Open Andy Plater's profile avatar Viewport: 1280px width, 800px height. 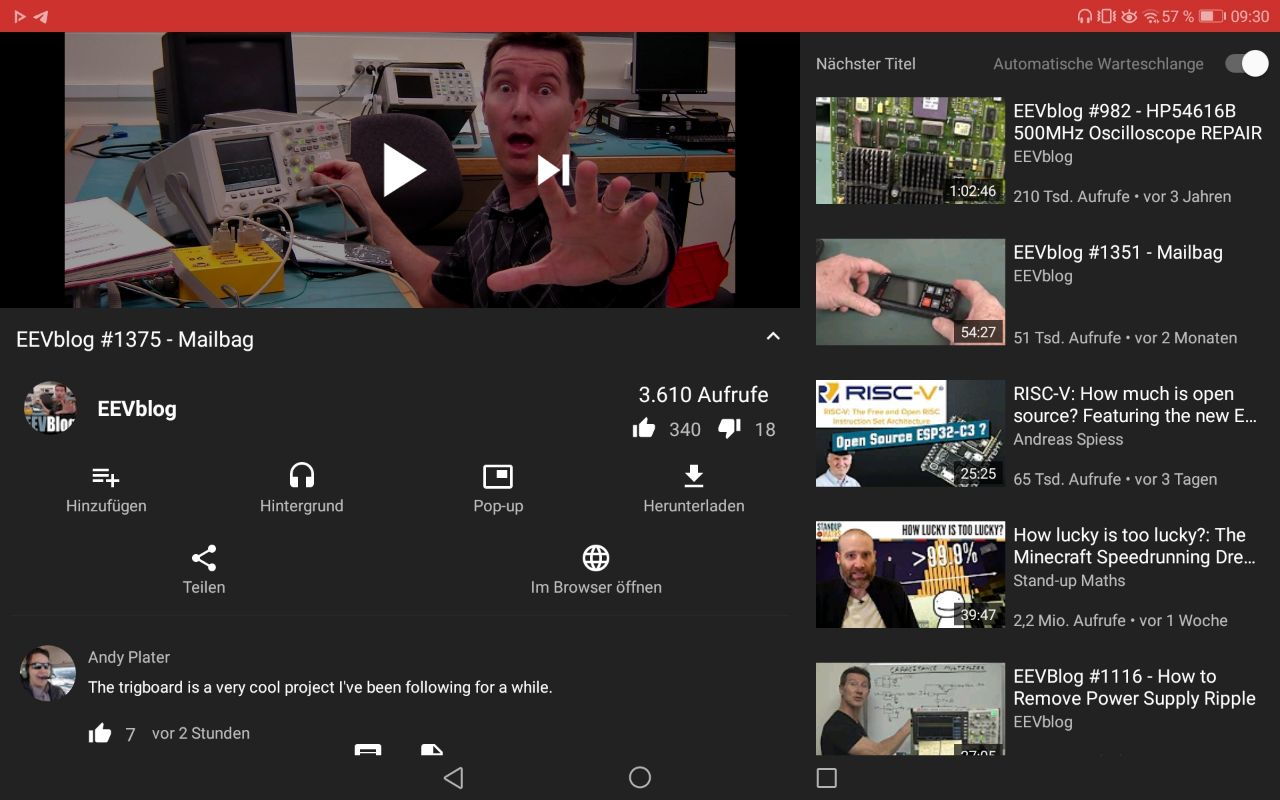pyautogui.click(x=47, y=672)
